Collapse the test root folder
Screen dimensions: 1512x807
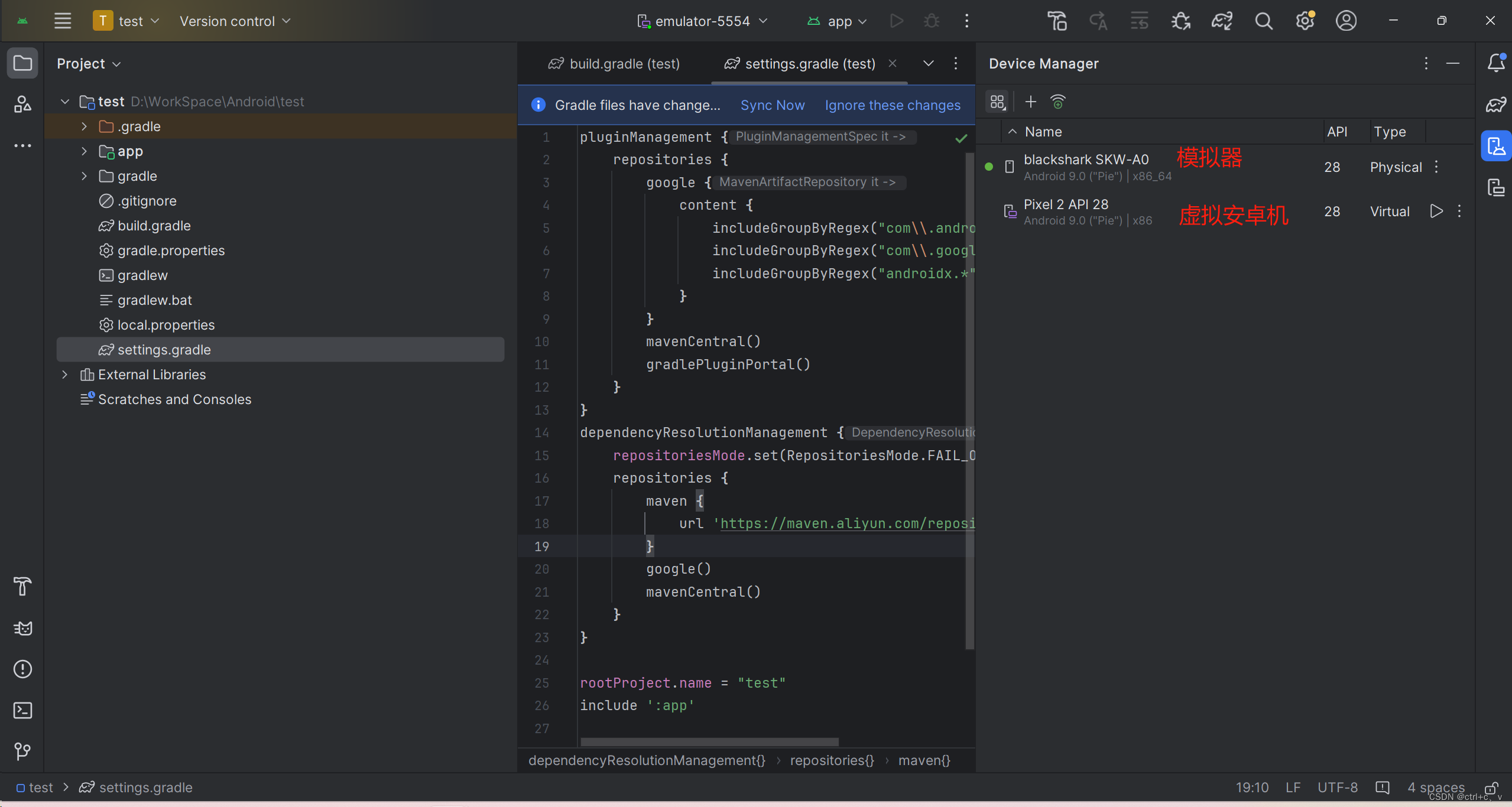pos(65,102)
